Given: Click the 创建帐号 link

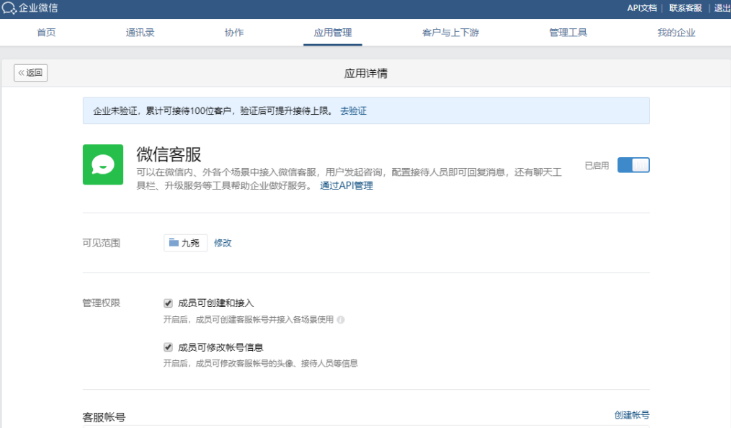Looking at the screenshot, I should coord(631,414).
